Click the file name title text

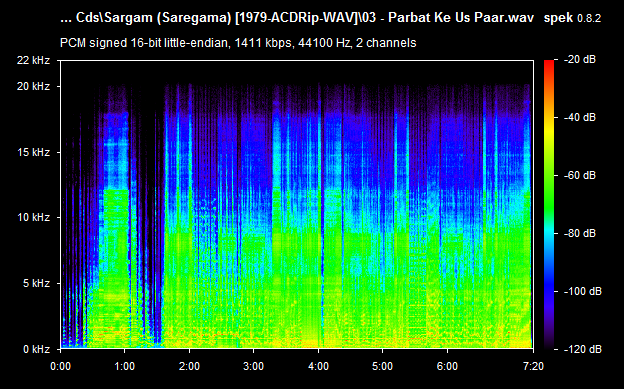[x=297, y=18]
